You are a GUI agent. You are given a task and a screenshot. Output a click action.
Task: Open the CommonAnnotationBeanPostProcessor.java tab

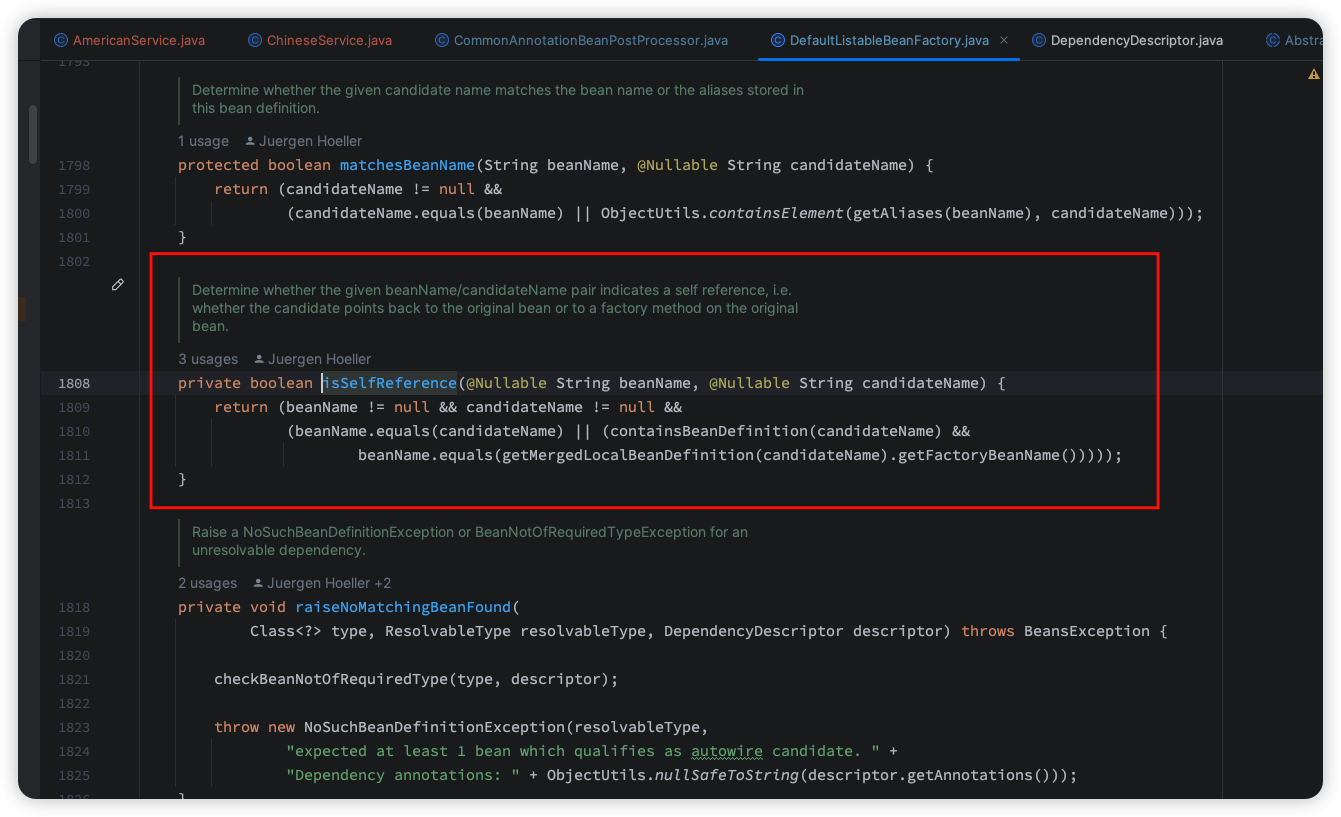pos(581,40)
